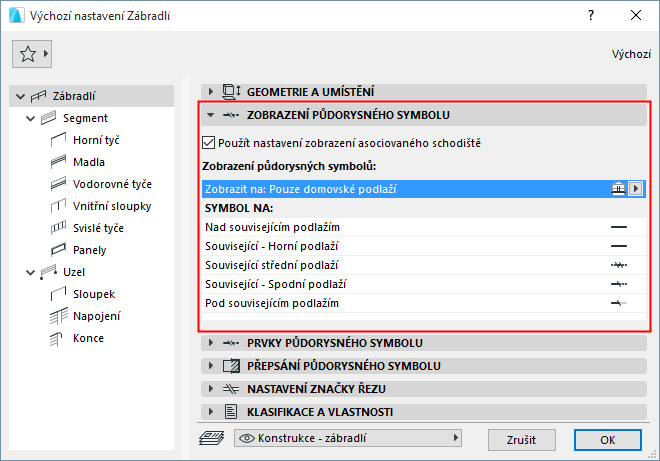Click symbol for Související - Spodní podlaží
This screenshot has height=461, width=660.
point(619,284)
